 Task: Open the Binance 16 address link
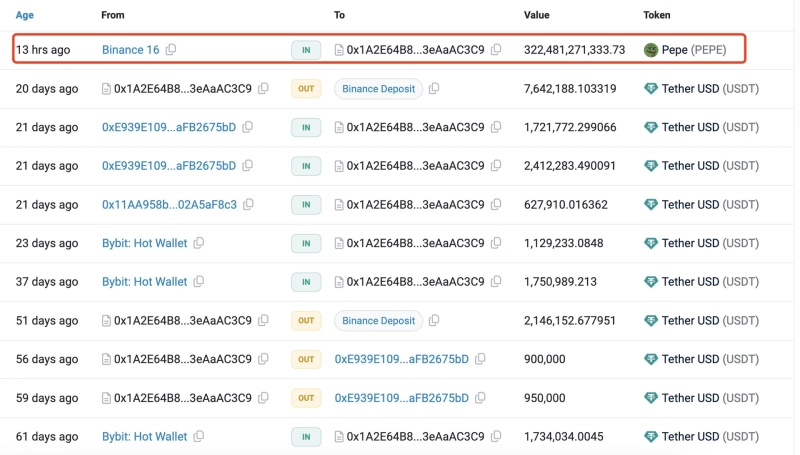pos(130,50)
